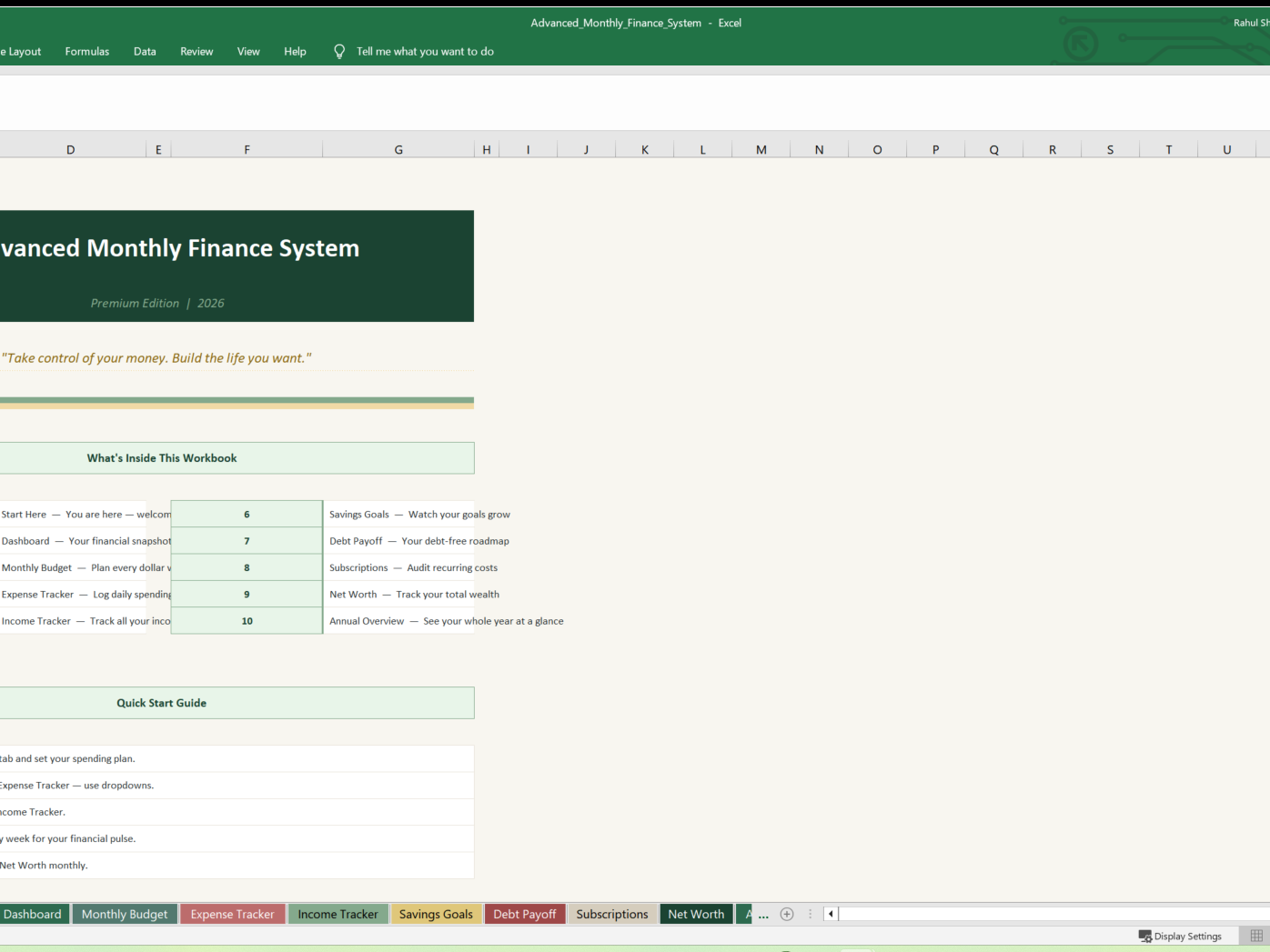This screenshot has height=952, width=1270.
Task: Click guide row ending with Income Tracker
Action: click(x=237, y=812)
